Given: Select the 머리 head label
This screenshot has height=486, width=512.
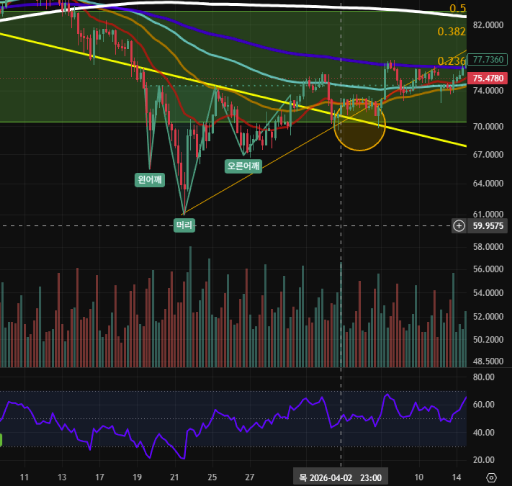Looking at the screenshot, I should (184, 225).
